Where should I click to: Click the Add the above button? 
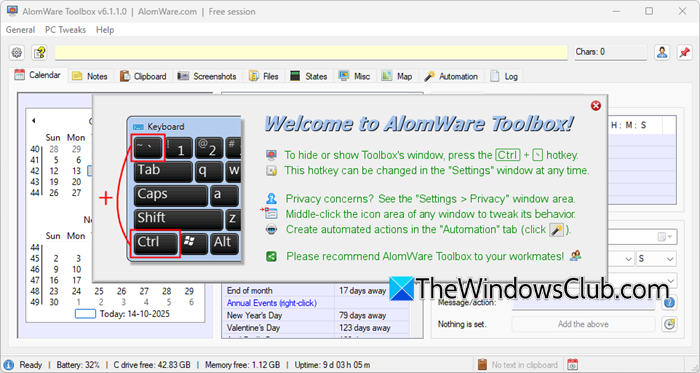tap(583, 324)
